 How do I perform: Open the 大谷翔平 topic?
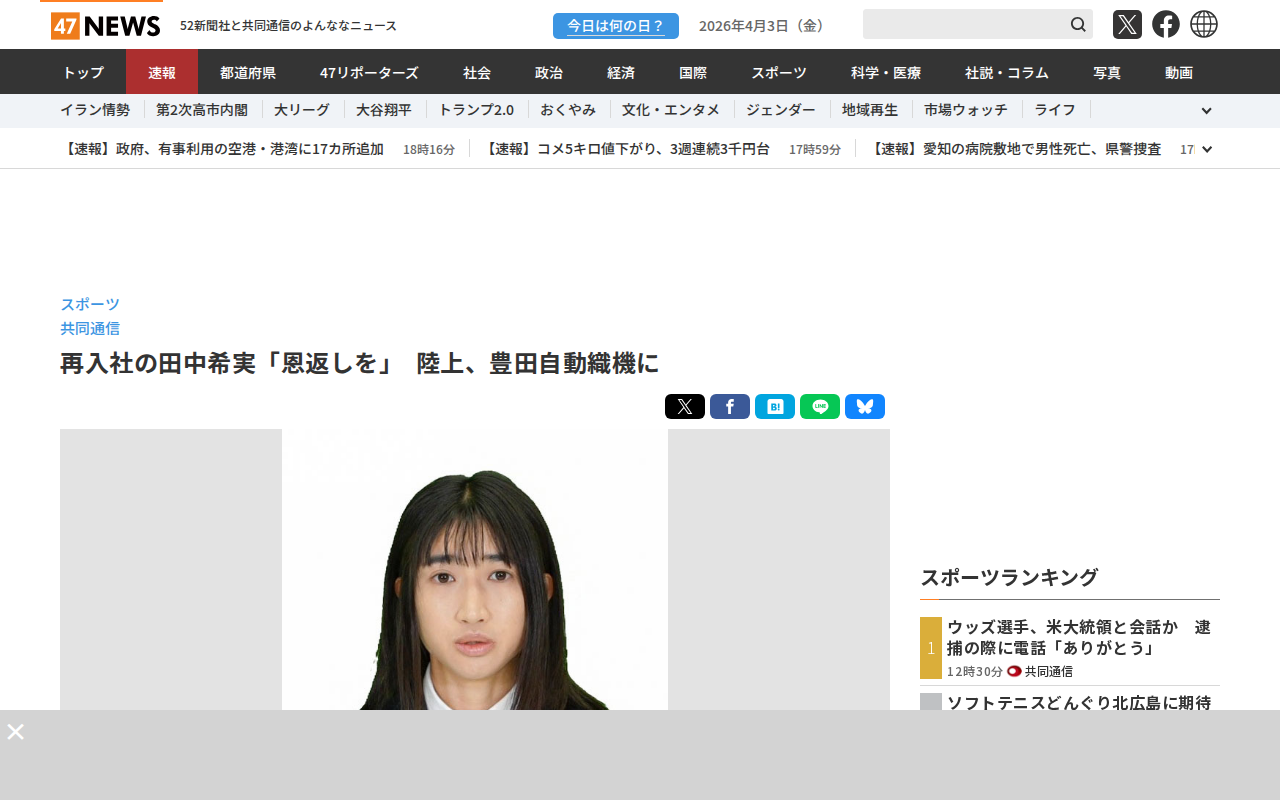384,110
